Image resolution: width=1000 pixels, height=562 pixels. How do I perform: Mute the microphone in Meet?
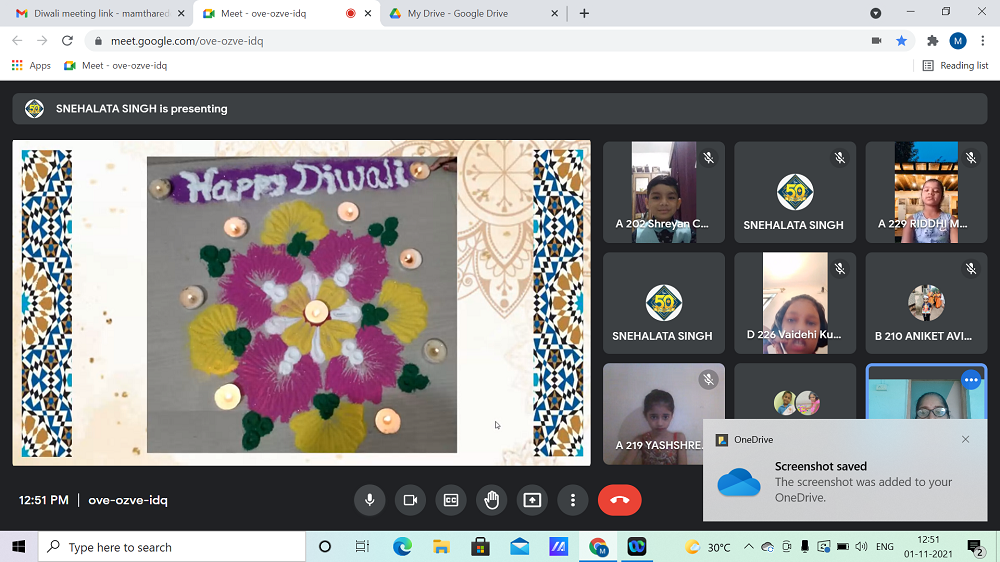369,500
